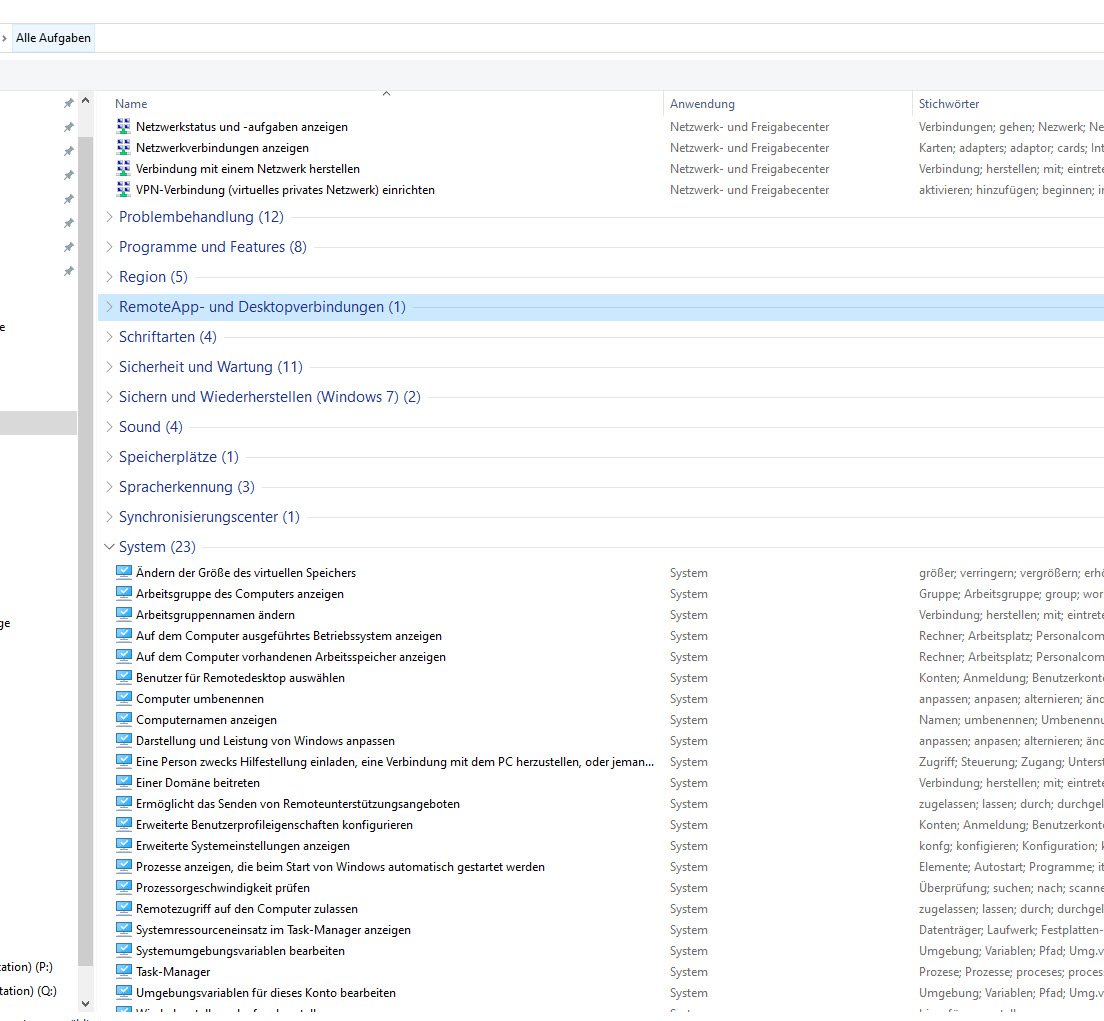
Task: Open 'Erweiterte Systemeinstellungen anzeigen' task
Action: click(x=243, y=846)
